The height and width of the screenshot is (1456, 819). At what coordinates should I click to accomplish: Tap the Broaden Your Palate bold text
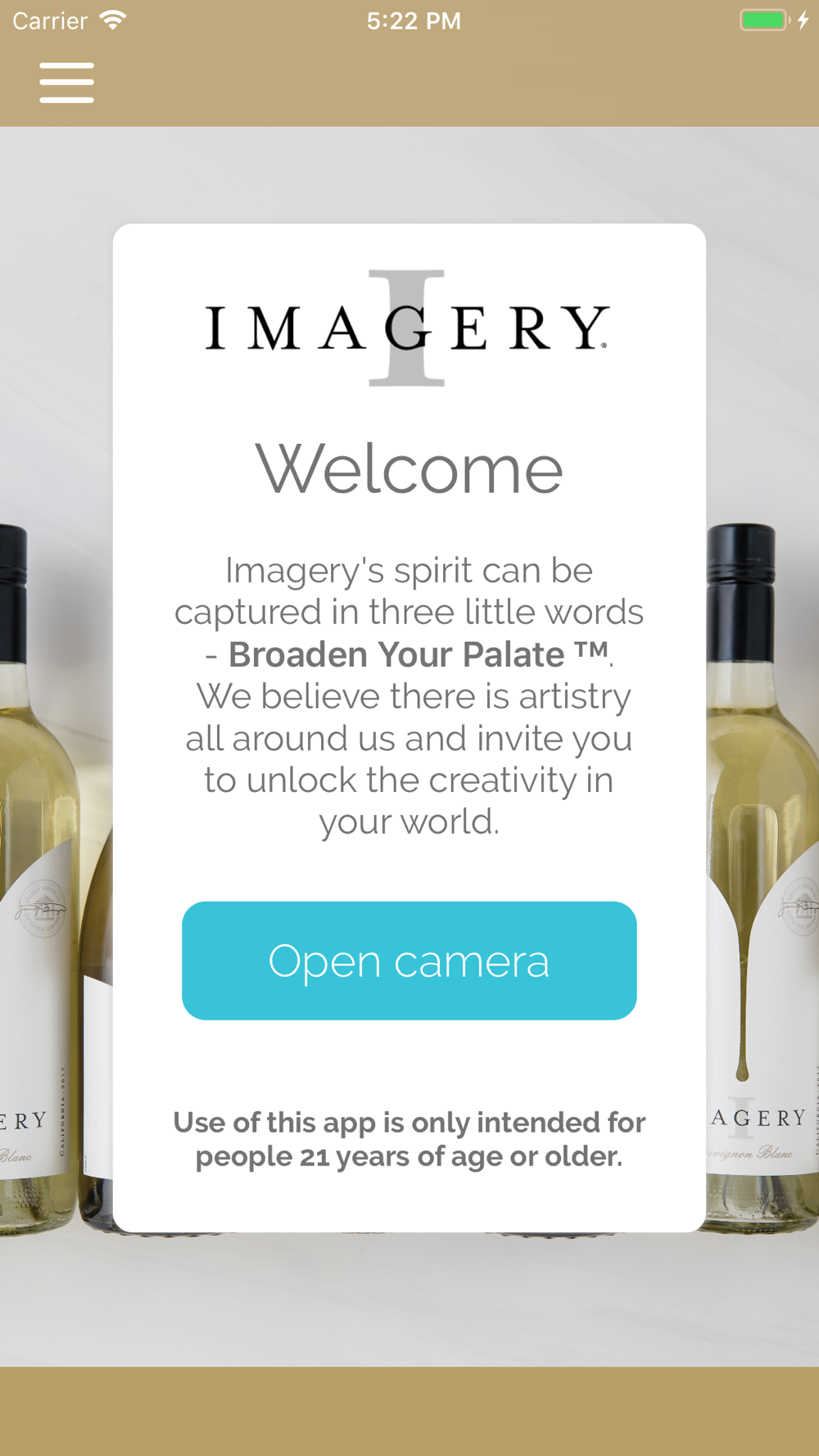click(x=419, y=654)
